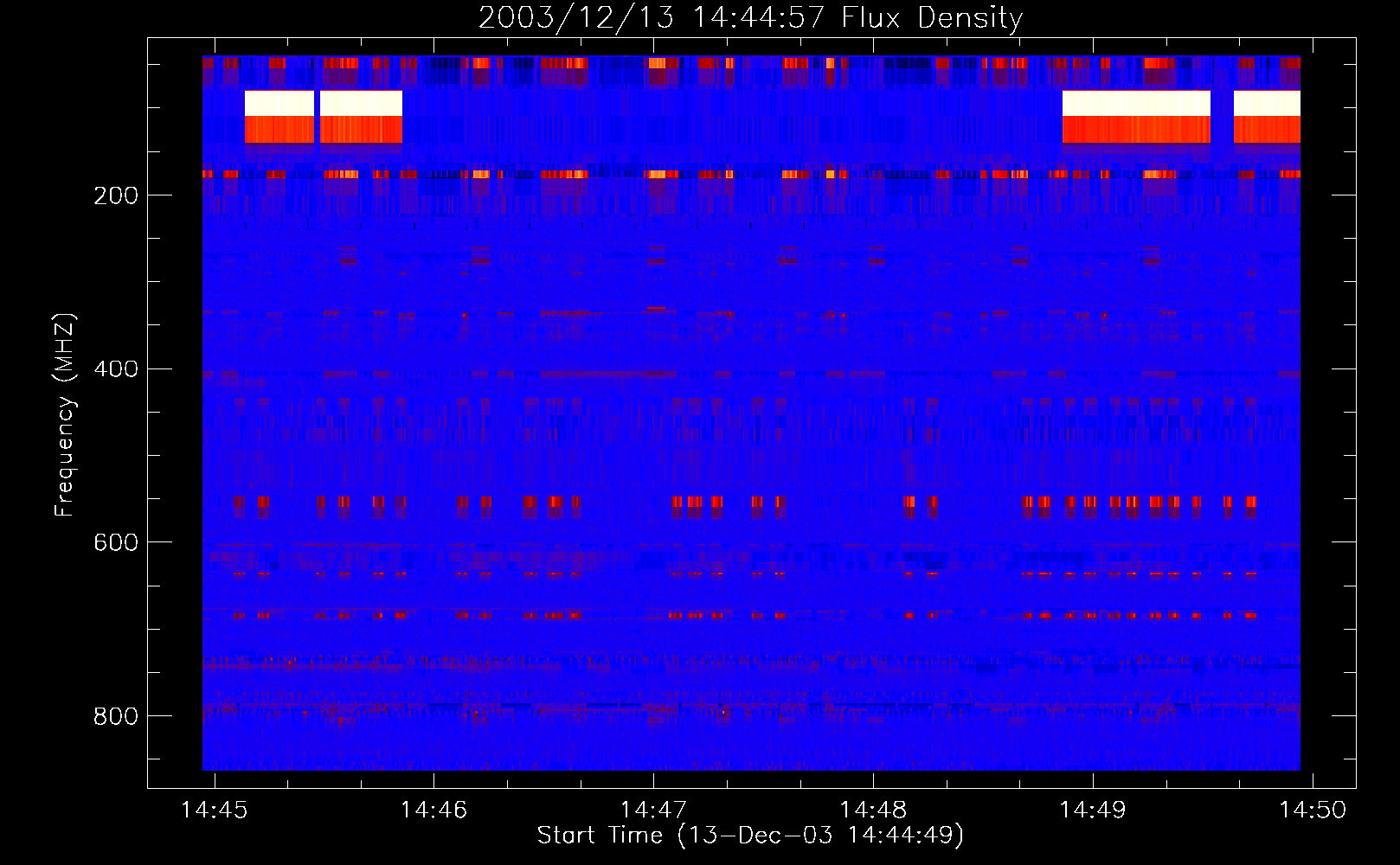Click the 800 frequency tick label

[x=116, y=716]
